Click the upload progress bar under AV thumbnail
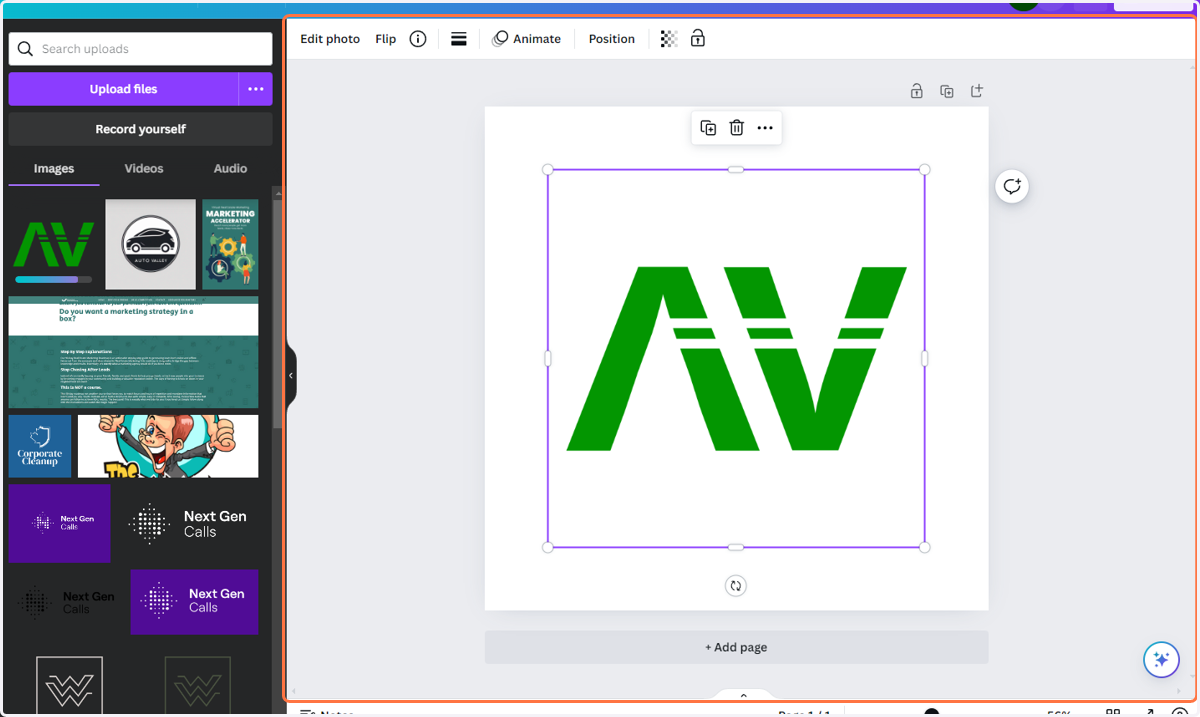 (x=54, y=280)
